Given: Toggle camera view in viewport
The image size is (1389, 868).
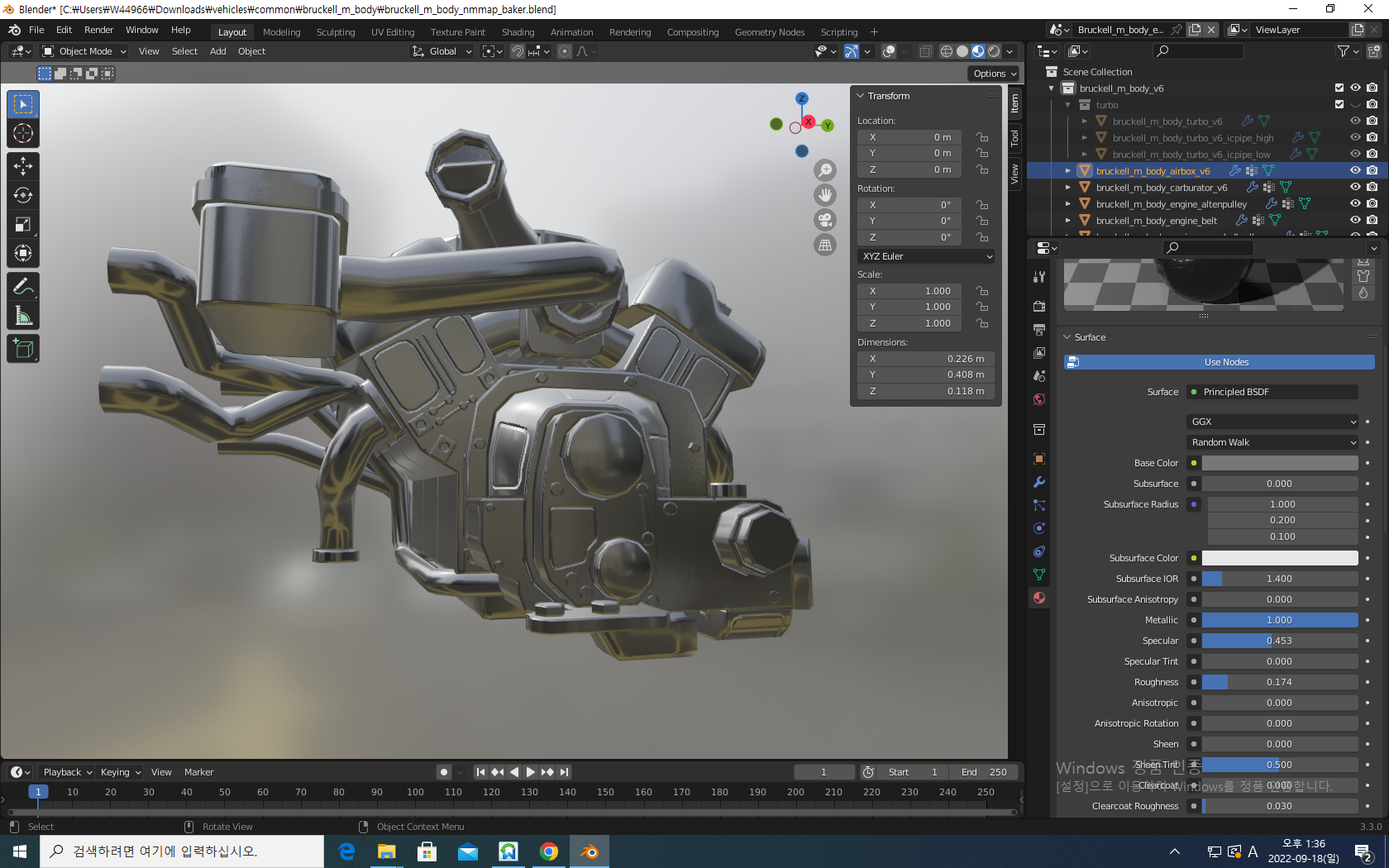Looking at the screenshot, I should click(x=825, y=220).
